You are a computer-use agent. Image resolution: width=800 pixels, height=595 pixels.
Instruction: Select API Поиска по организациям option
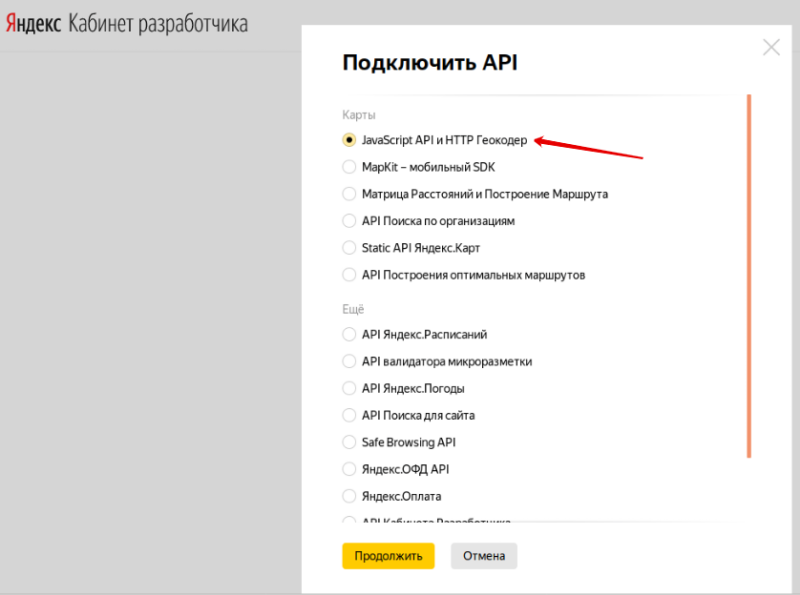click(349, 221)
